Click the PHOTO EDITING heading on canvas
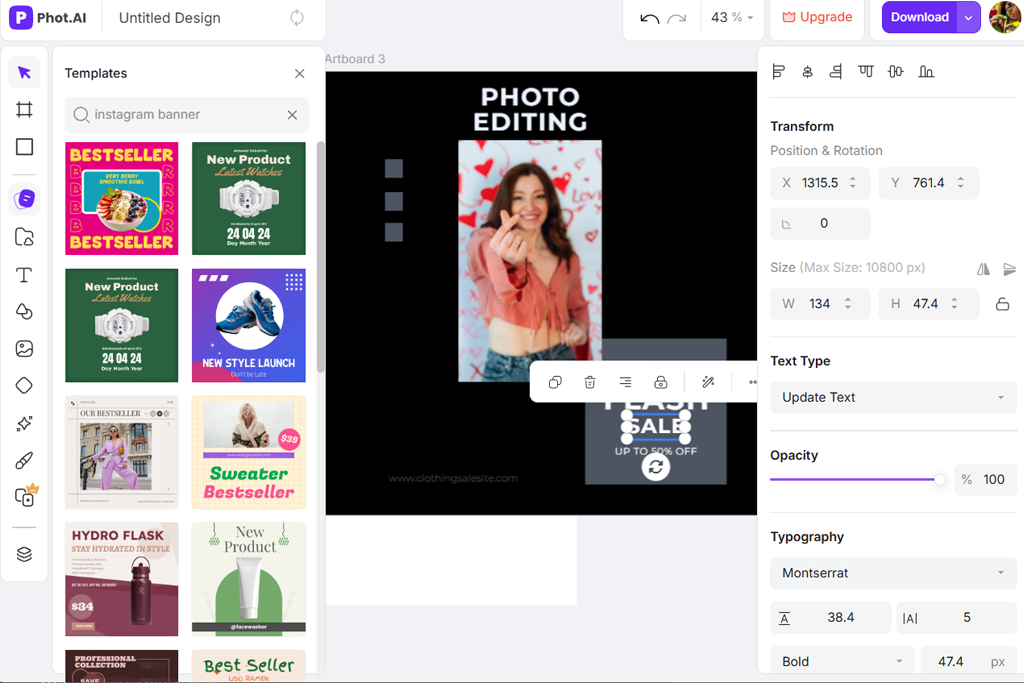 (530, 110)
